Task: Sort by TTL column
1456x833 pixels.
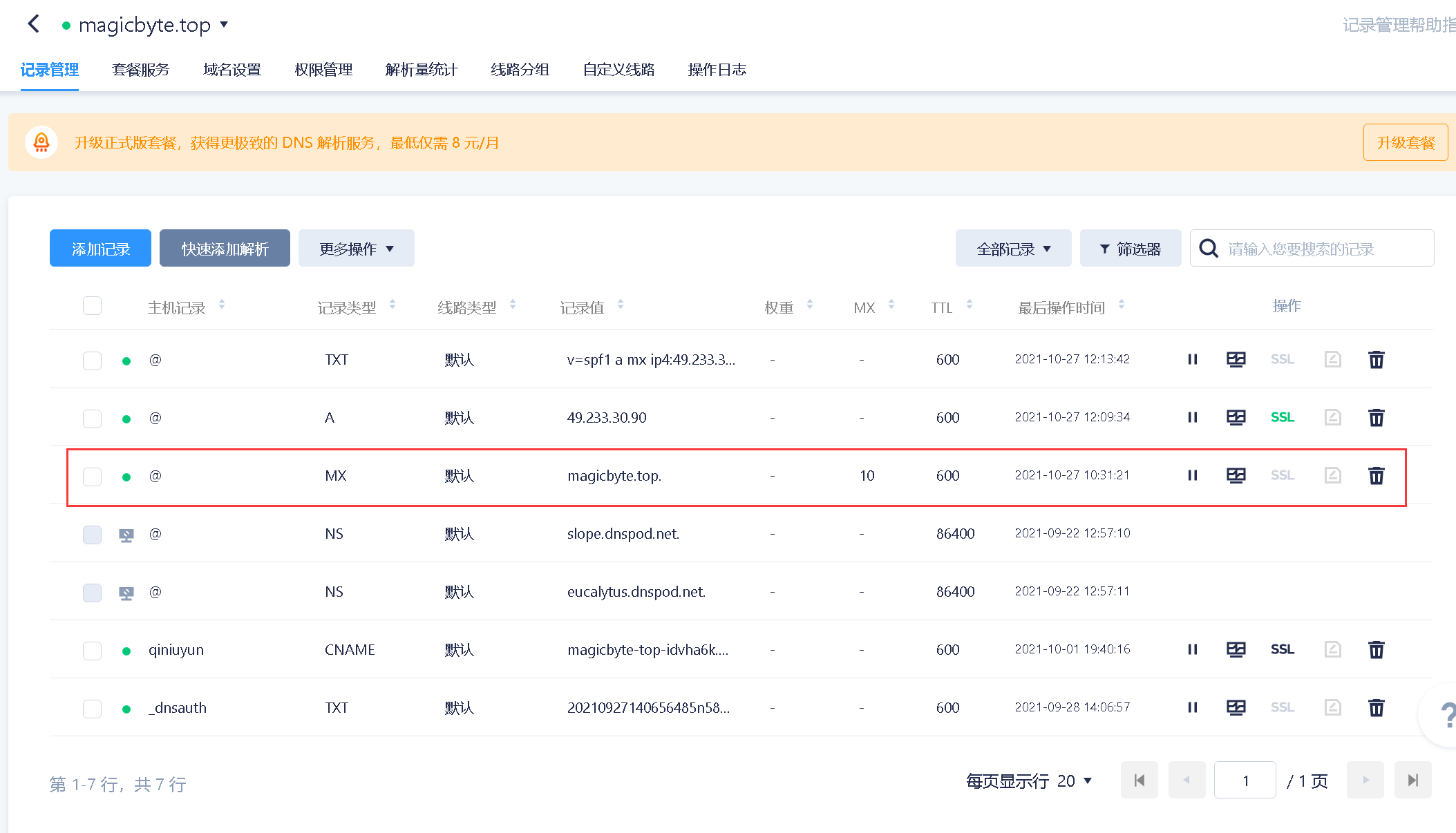Action: point(970,304)
